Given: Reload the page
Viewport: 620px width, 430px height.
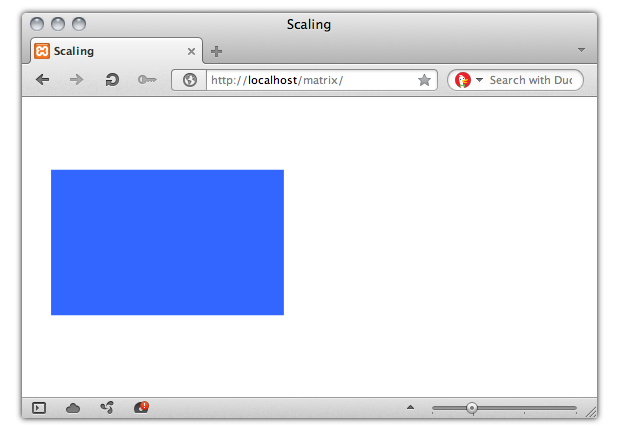Looking at the screenshot, I should point(112,80).
